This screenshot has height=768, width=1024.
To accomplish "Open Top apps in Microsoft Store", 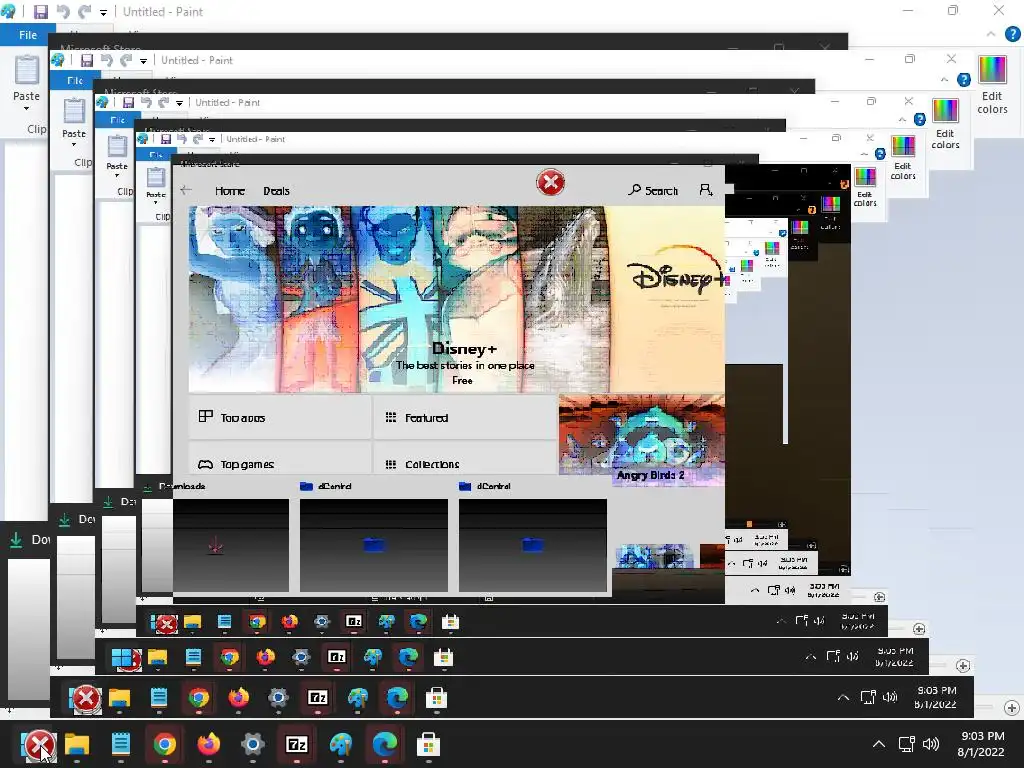I will [280, 417].
